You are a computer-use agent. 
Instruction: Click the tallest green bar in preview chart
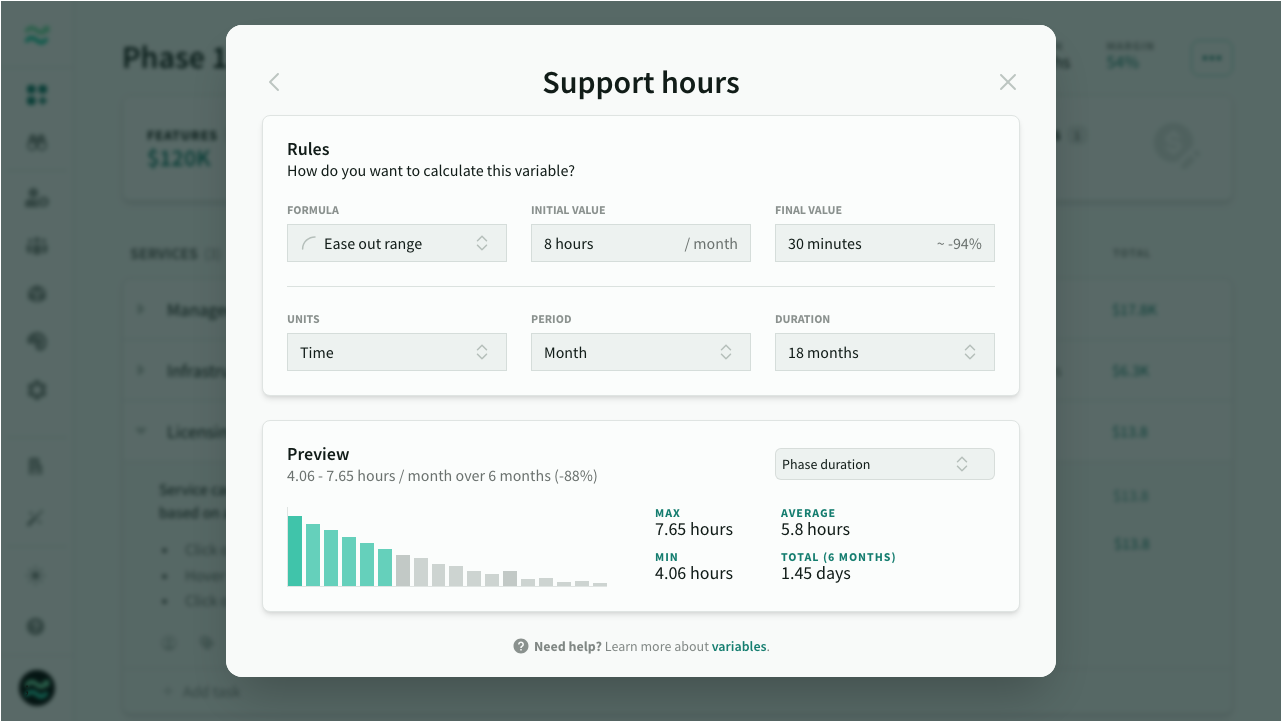[x=295, y=551]
